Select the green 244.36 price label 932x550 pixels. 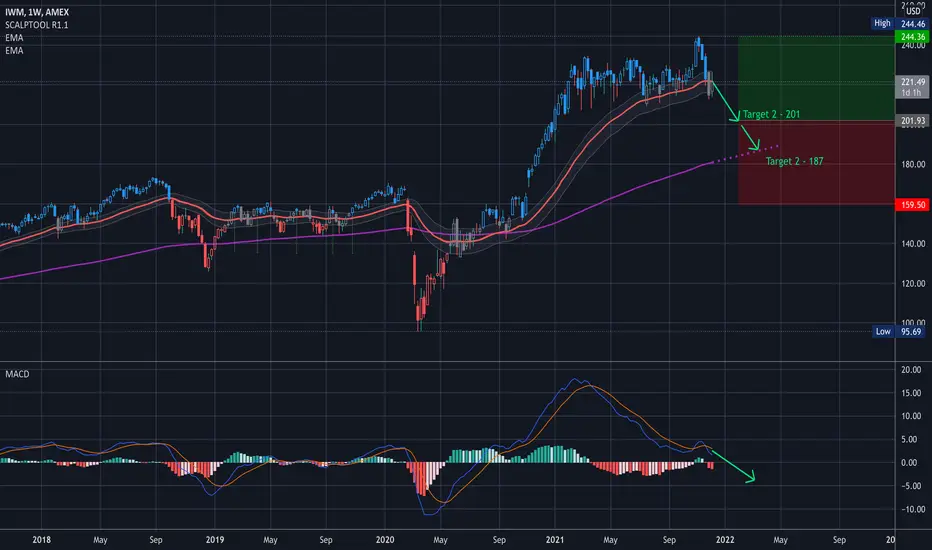[912, 37]
